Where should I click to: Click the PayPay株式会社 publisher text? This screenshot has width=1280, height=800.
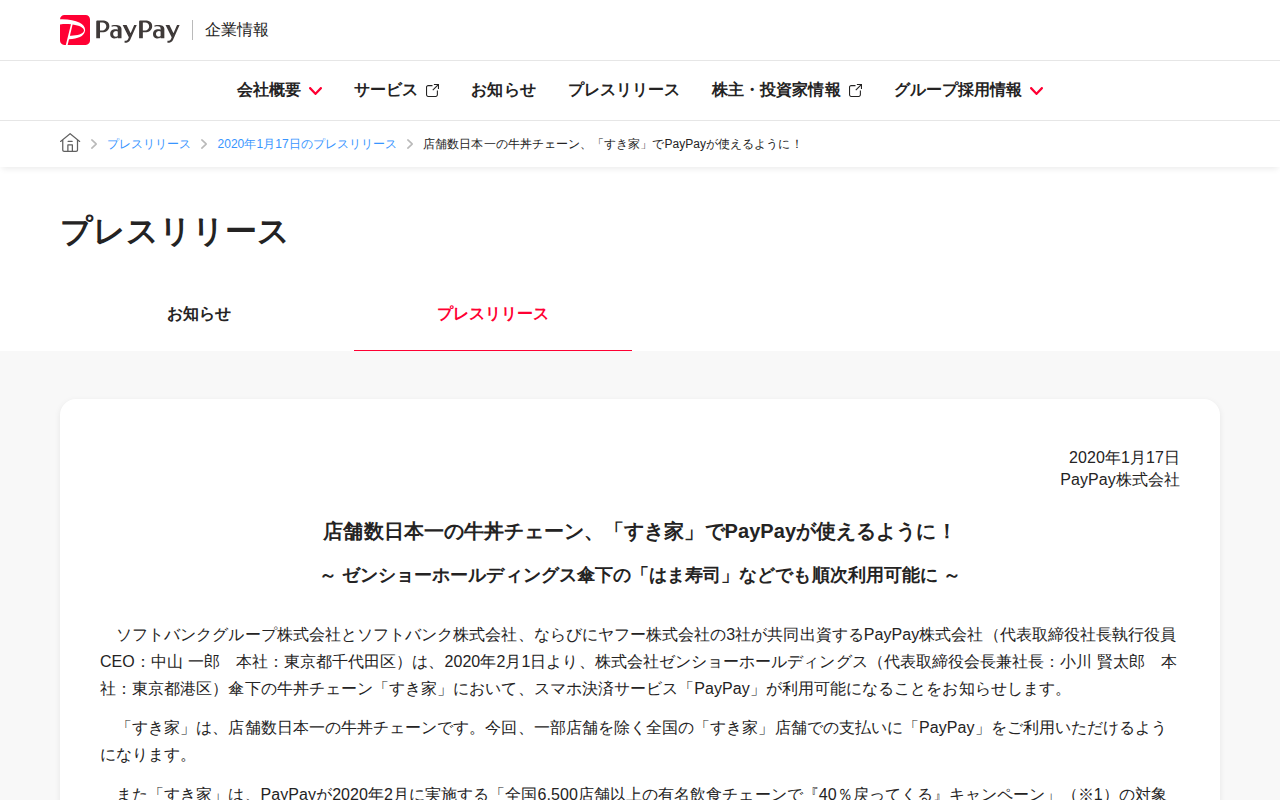tap(1120, 480)
